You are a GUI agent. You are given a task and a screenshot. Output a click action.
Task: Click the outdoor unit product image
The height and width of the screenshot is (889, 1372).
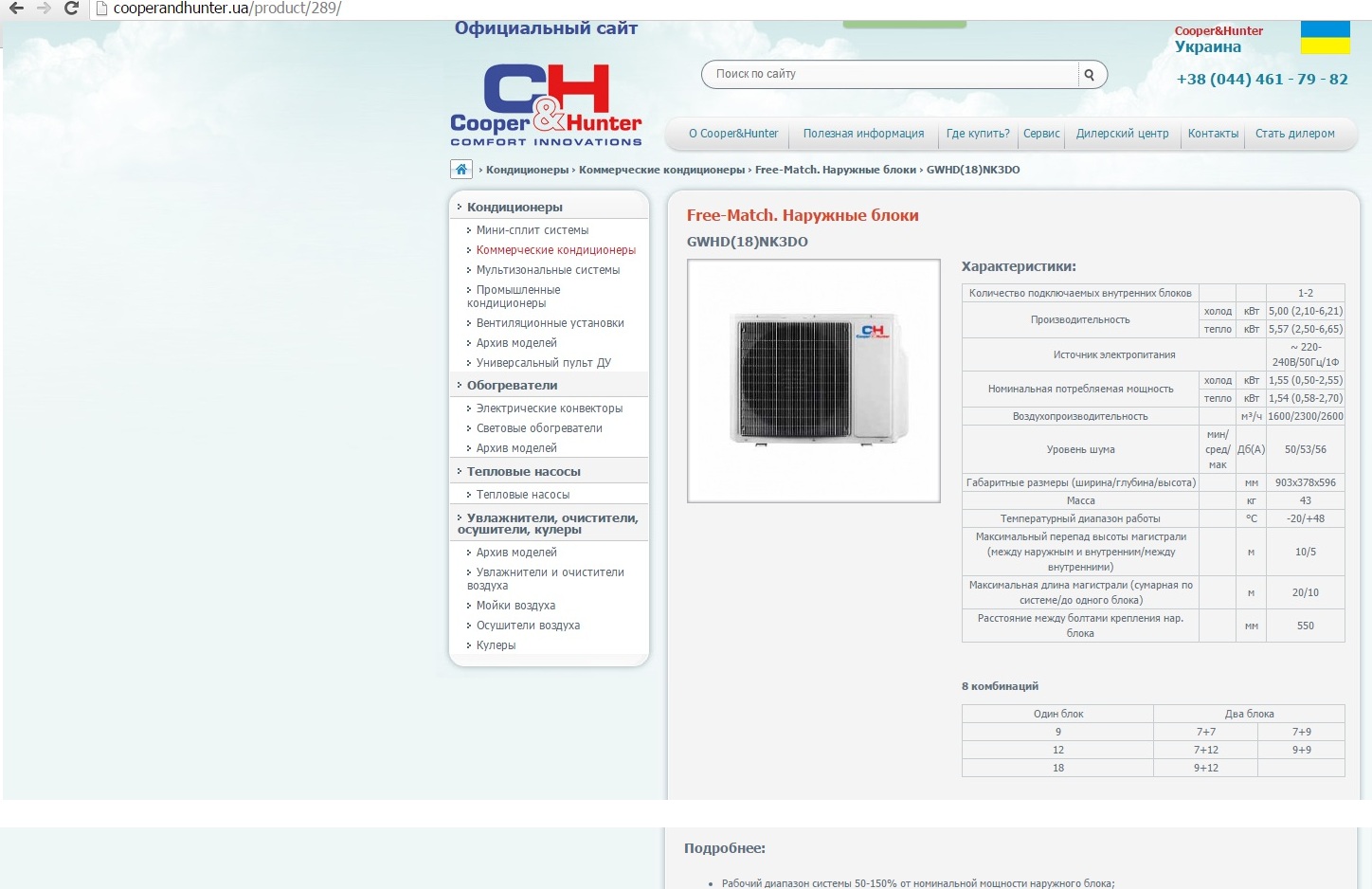pos(814,381)
